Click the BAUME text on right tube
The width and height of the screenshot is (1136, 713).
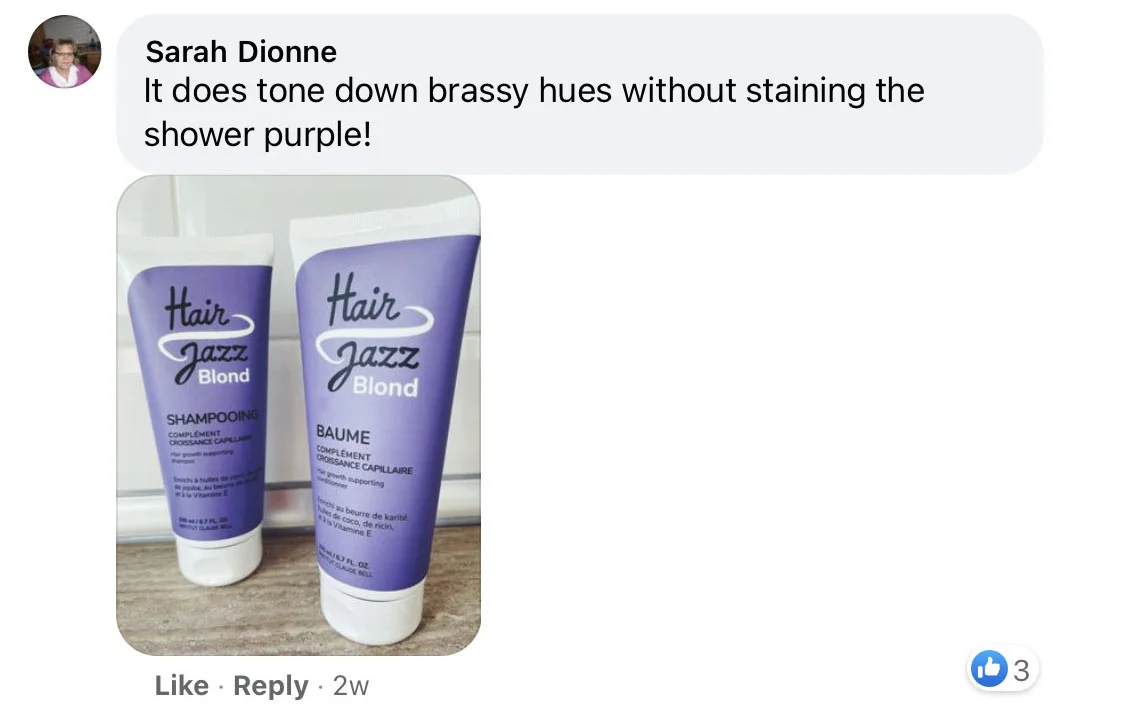pos(343,435)
